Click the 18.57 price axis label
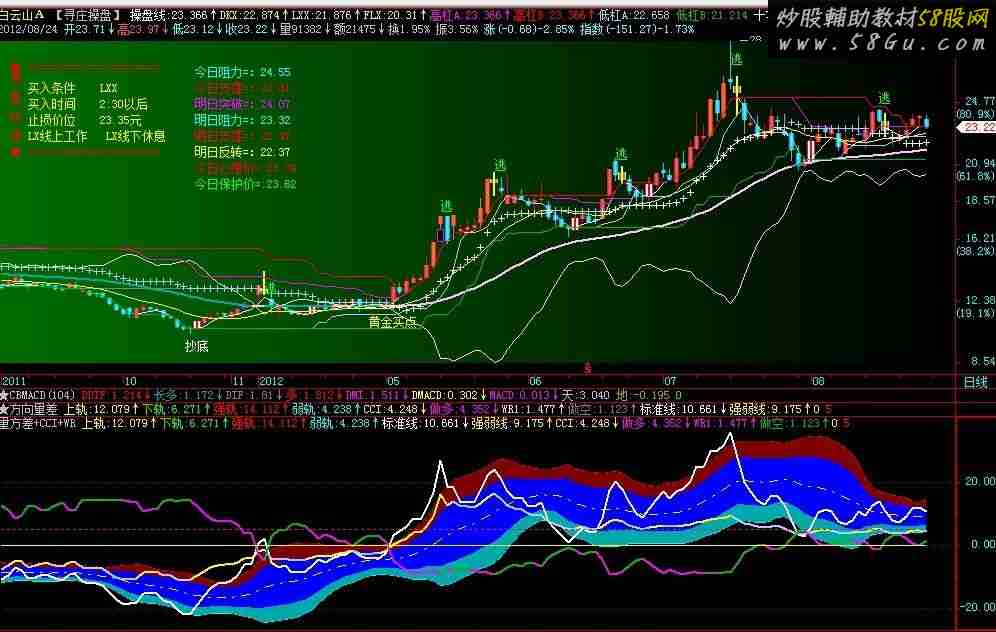The height and width of the screenshot is (632, 996). 979,200
